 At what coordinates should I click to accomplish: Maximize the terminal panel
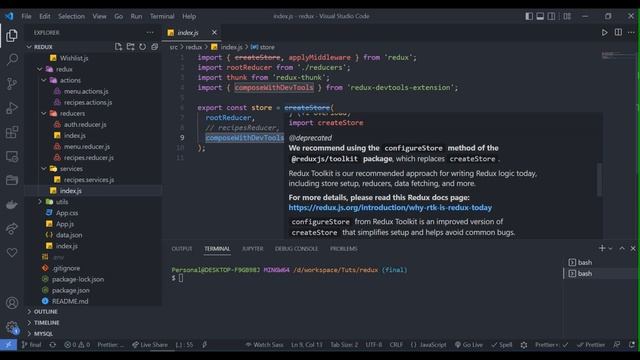click(622, 248)
